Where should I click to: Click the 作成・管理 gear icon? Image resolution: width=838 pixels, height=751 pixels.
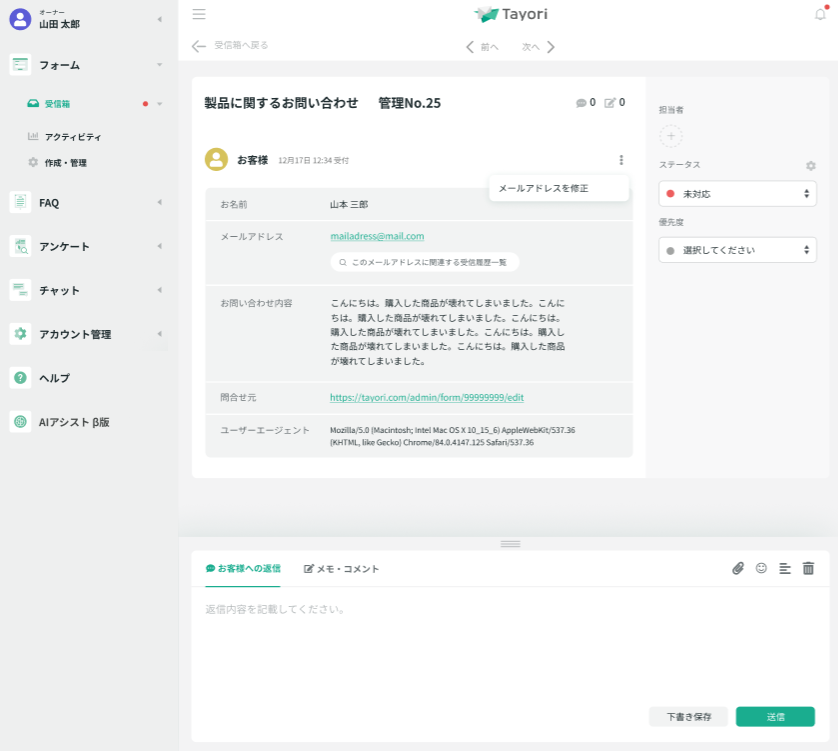coord(33,162)
